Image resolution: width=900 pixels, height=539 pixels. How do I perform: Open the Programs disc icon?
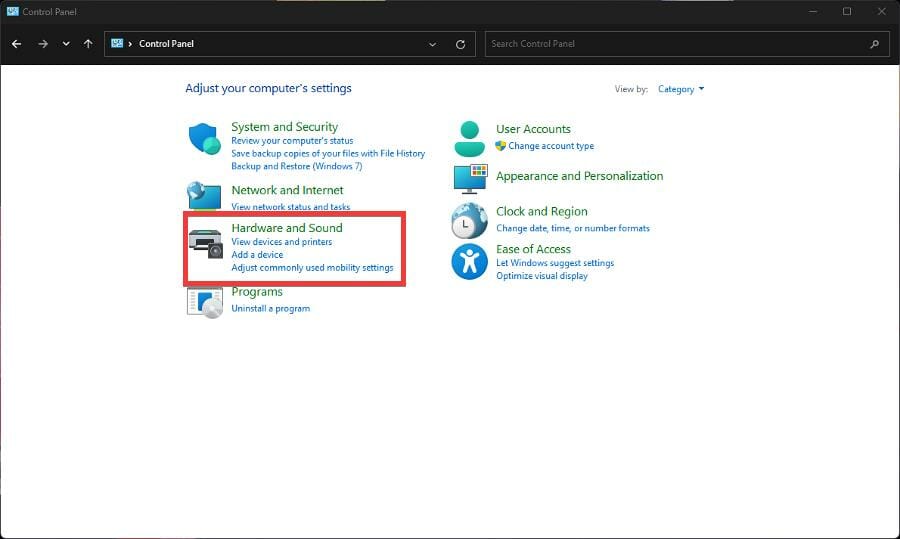[x=205, y=303]
